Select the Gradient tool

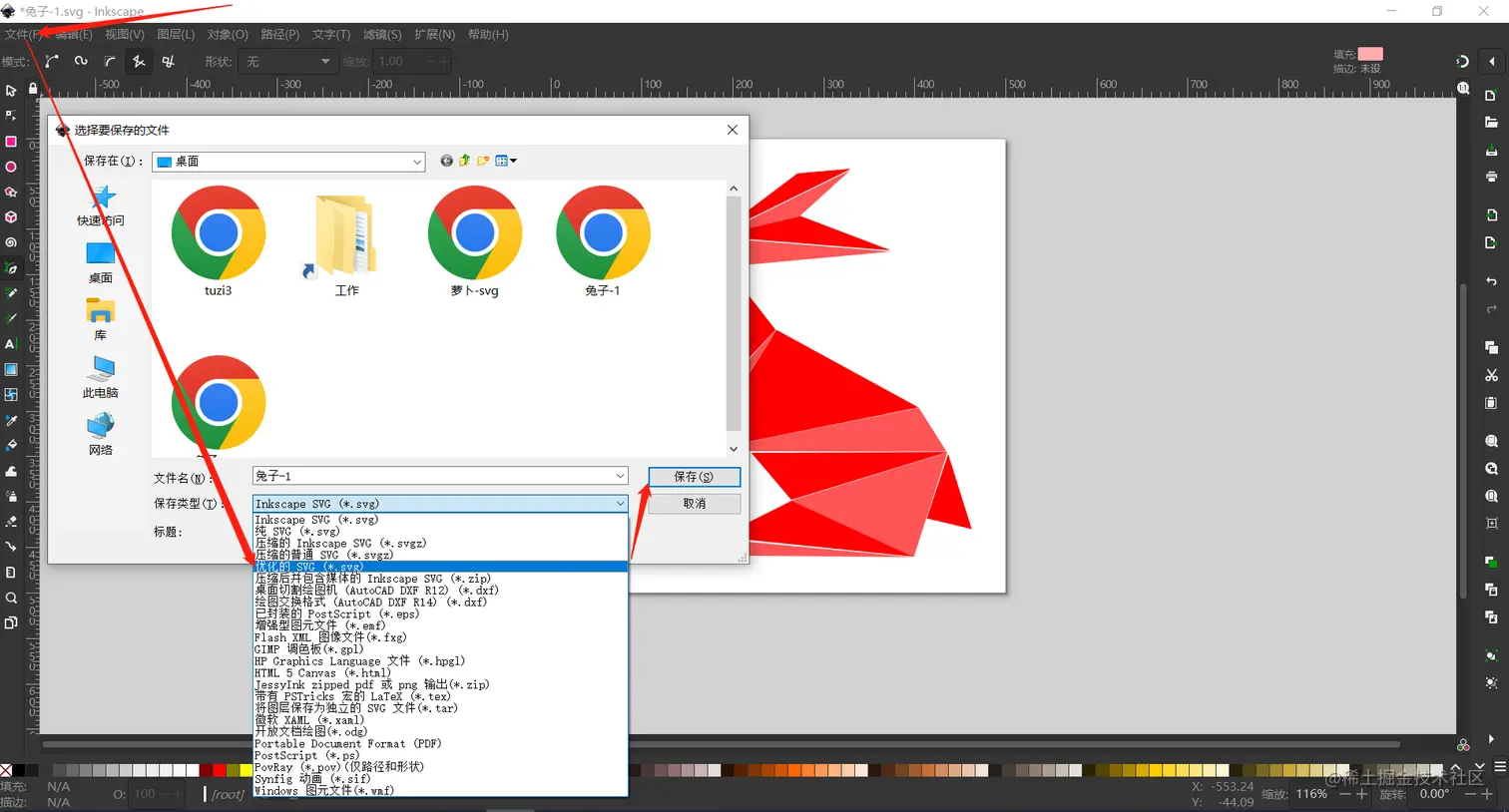pyautogui.click(x=11, y=369)
